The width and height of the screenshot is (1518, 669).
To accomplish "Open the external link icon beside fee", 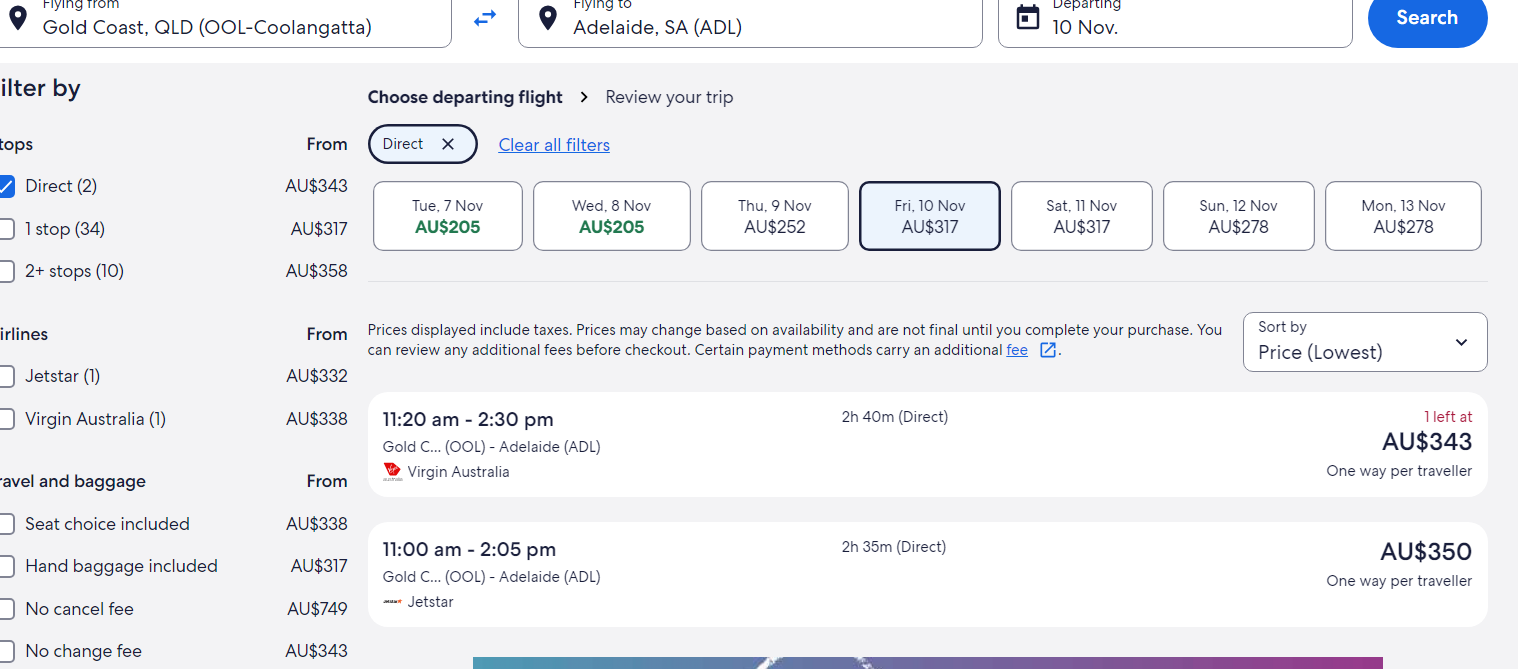I will pyautogui.click(x=1048, y=350).
